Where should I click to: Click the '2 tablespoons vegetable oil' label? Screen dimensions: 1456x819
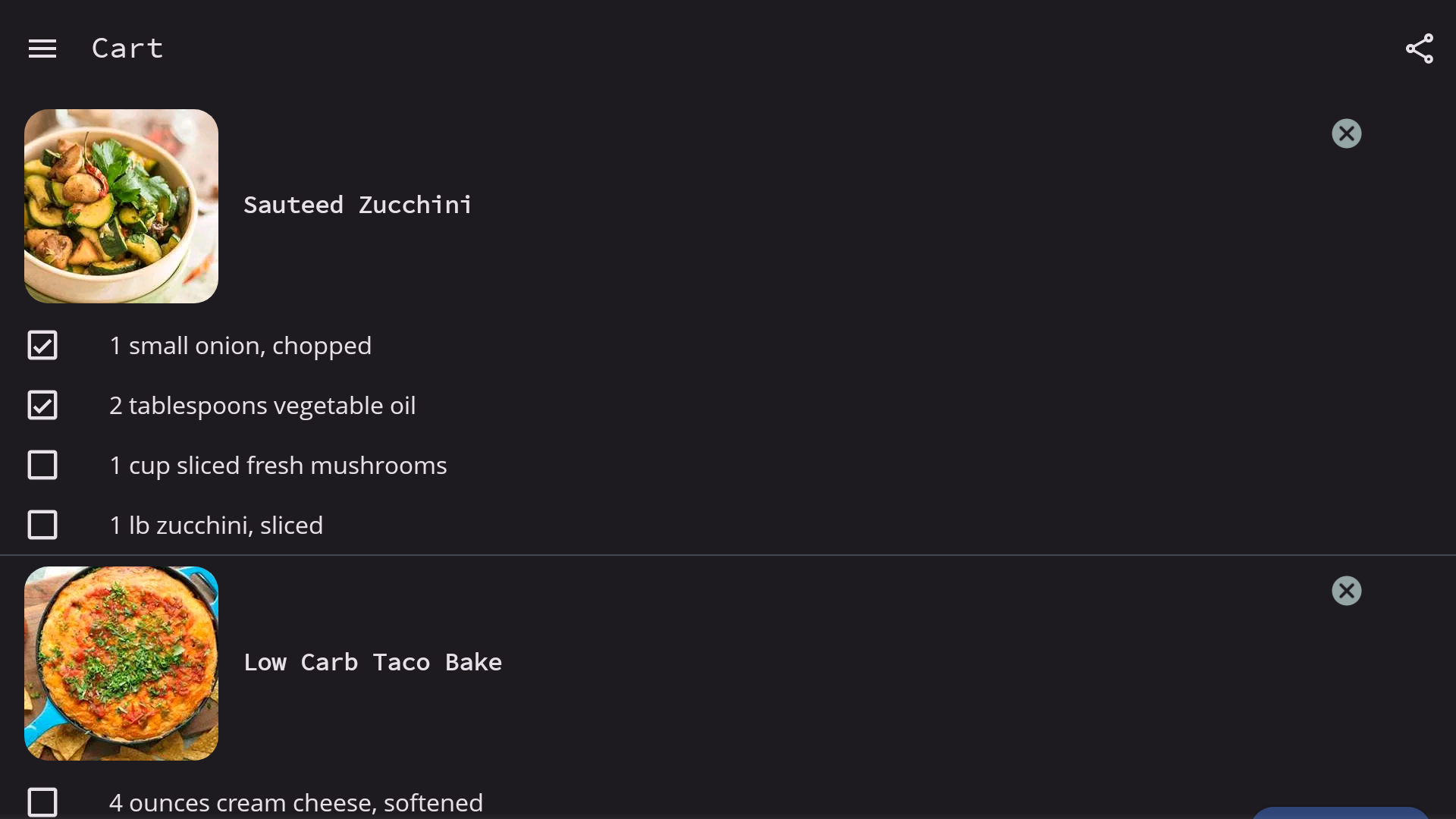(x=262, y=406)
